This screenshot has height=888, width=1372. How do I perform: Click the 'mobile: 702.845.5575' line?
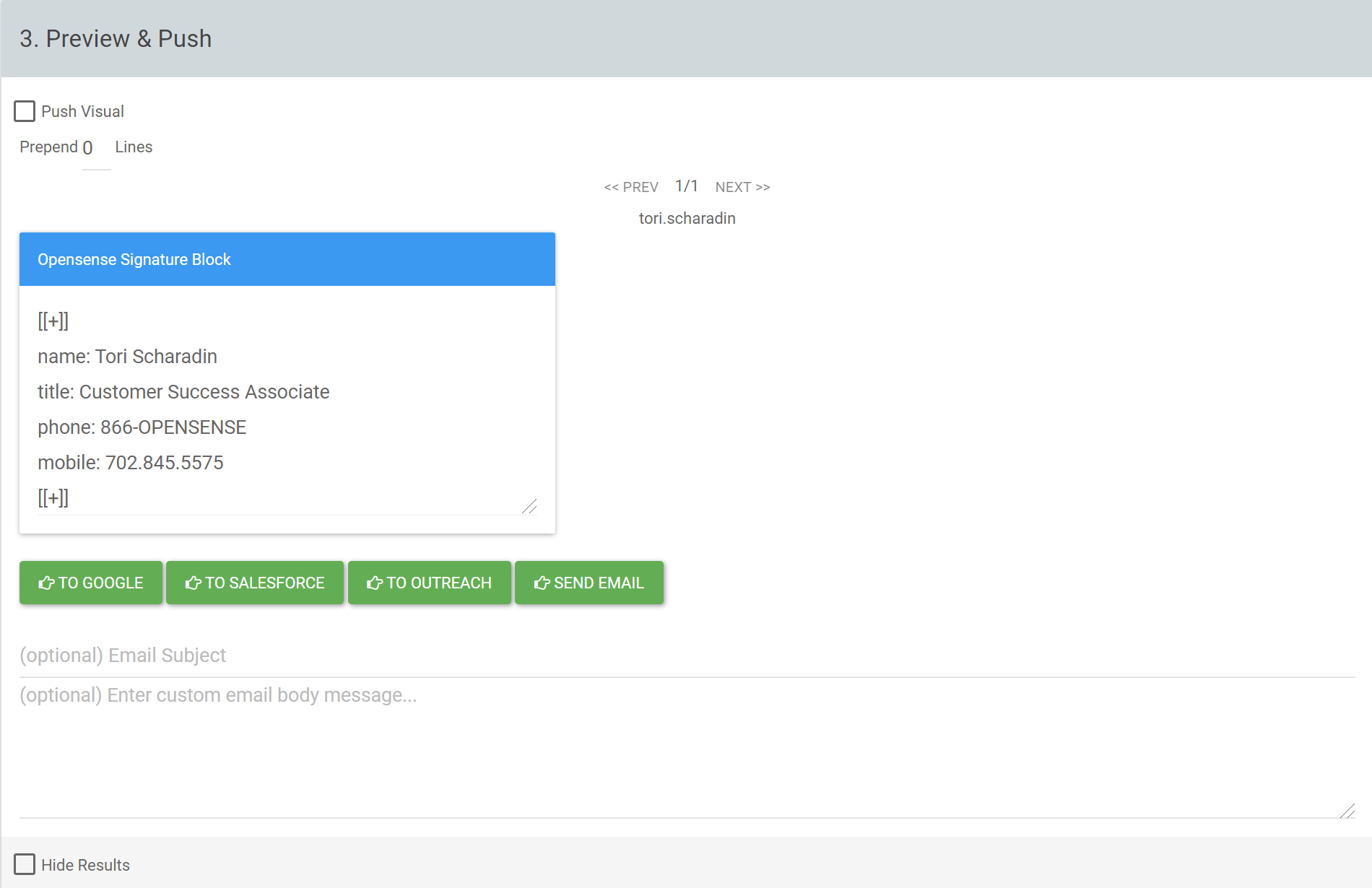(x=131, y=463)
